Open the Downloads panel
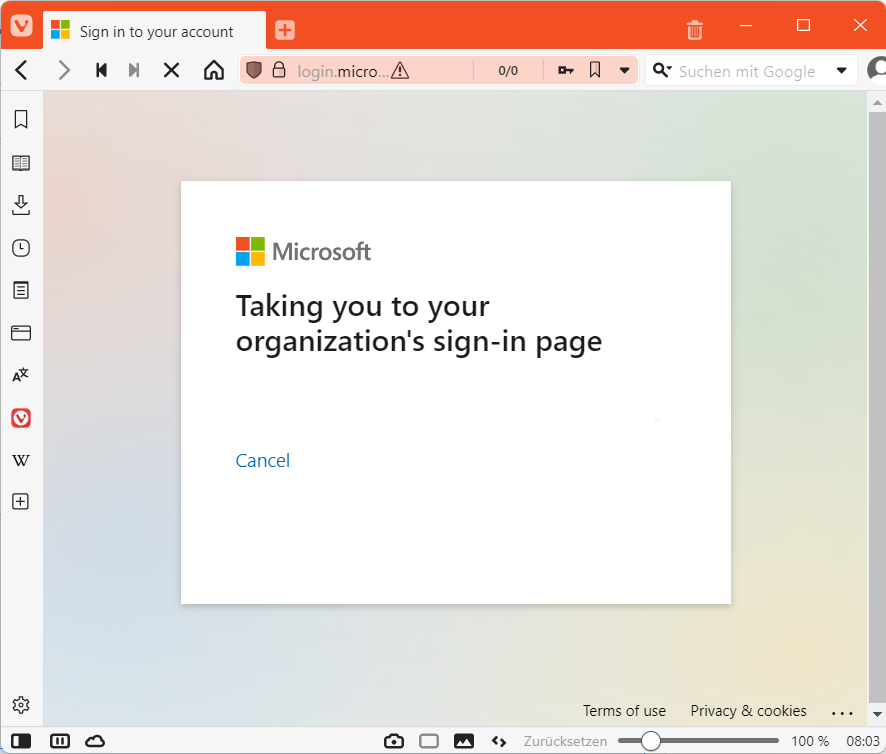This screenshot has width=886, height=754. pyautogui.click(x=21, y=206)
